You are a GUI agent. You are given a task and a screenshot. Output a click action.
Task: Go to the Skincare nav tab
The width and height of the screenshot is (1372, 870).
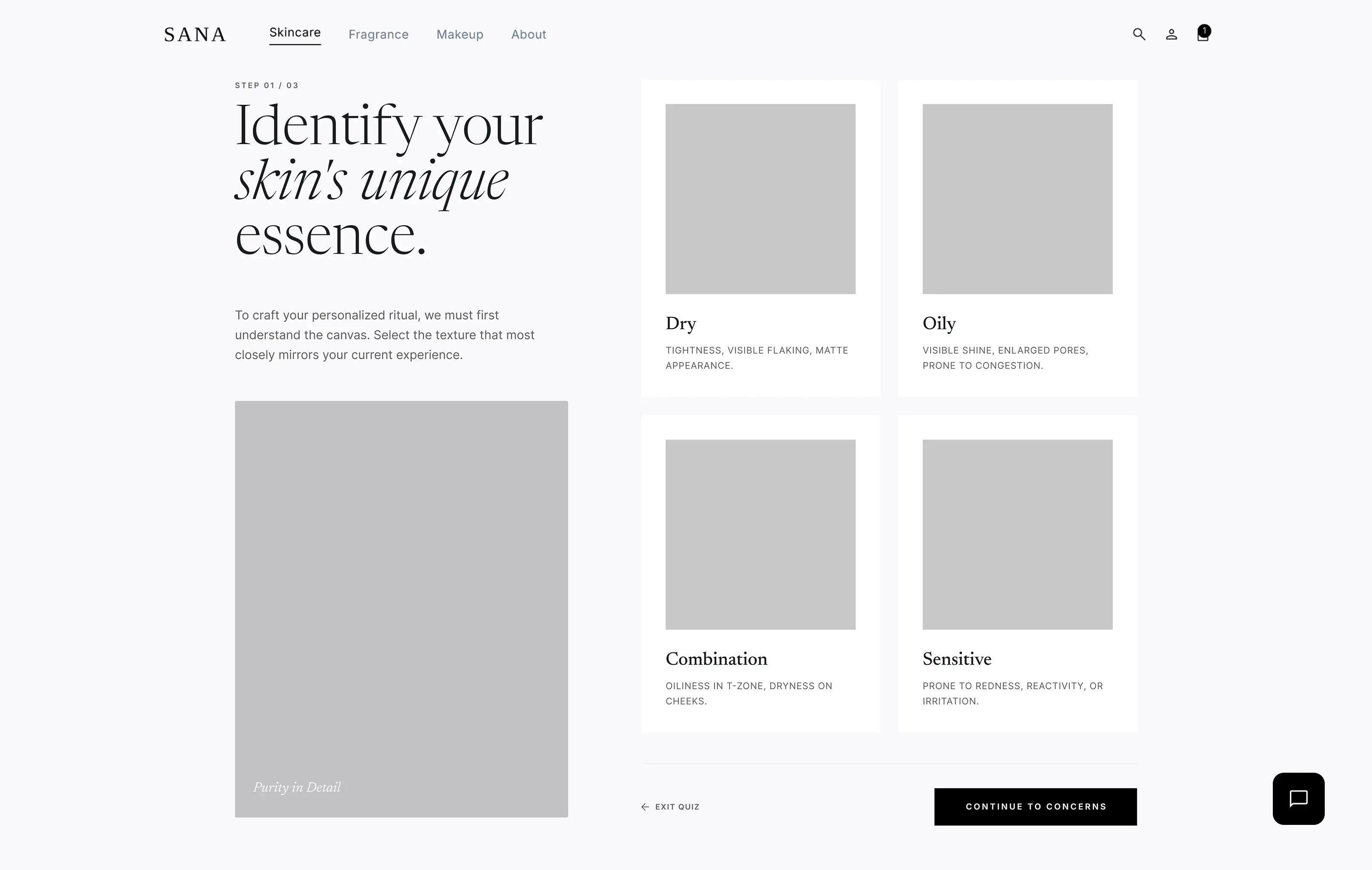point(295,32)
